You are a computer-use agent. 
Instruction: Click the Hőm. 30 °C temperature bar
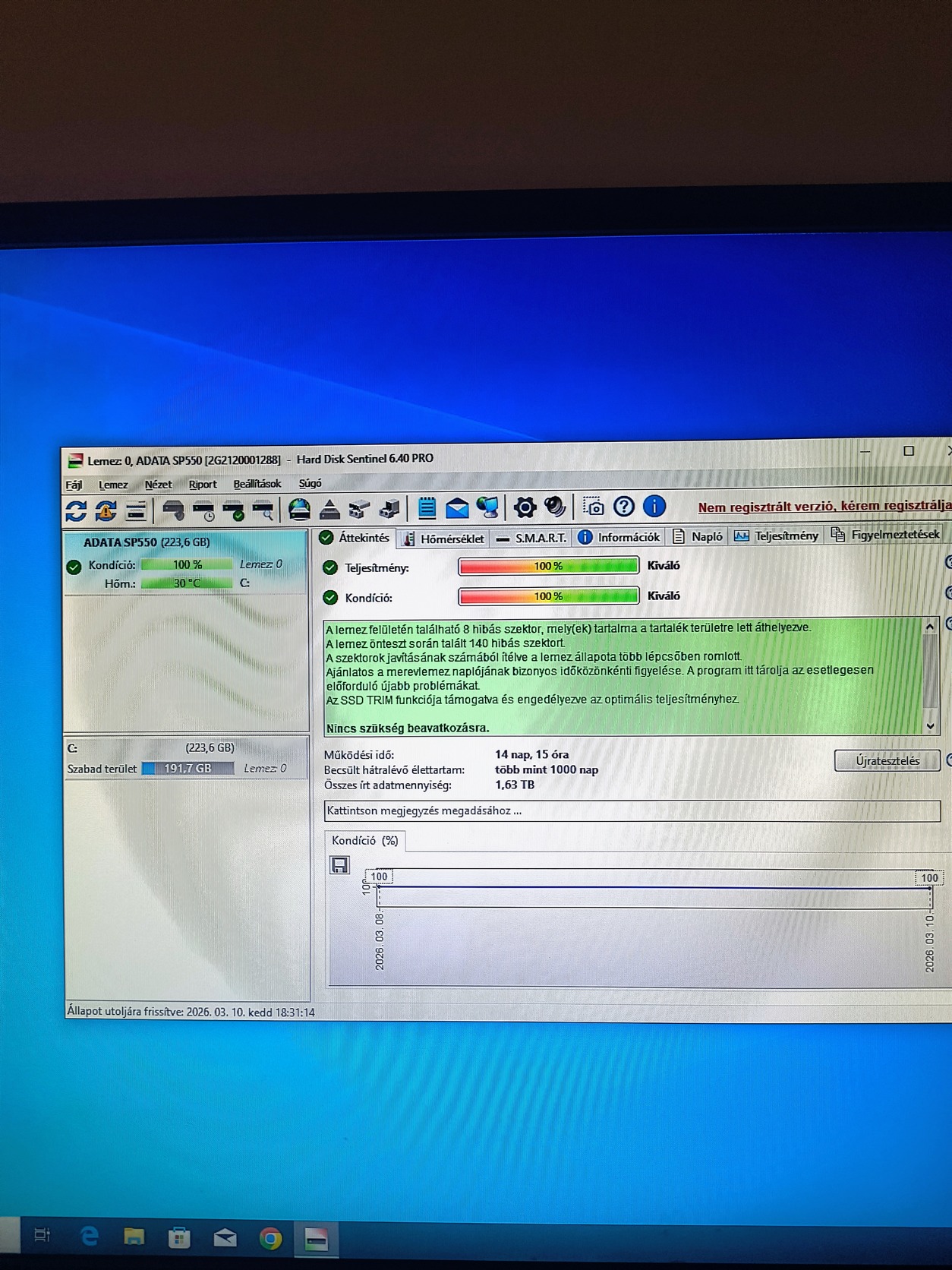point(187,583)
